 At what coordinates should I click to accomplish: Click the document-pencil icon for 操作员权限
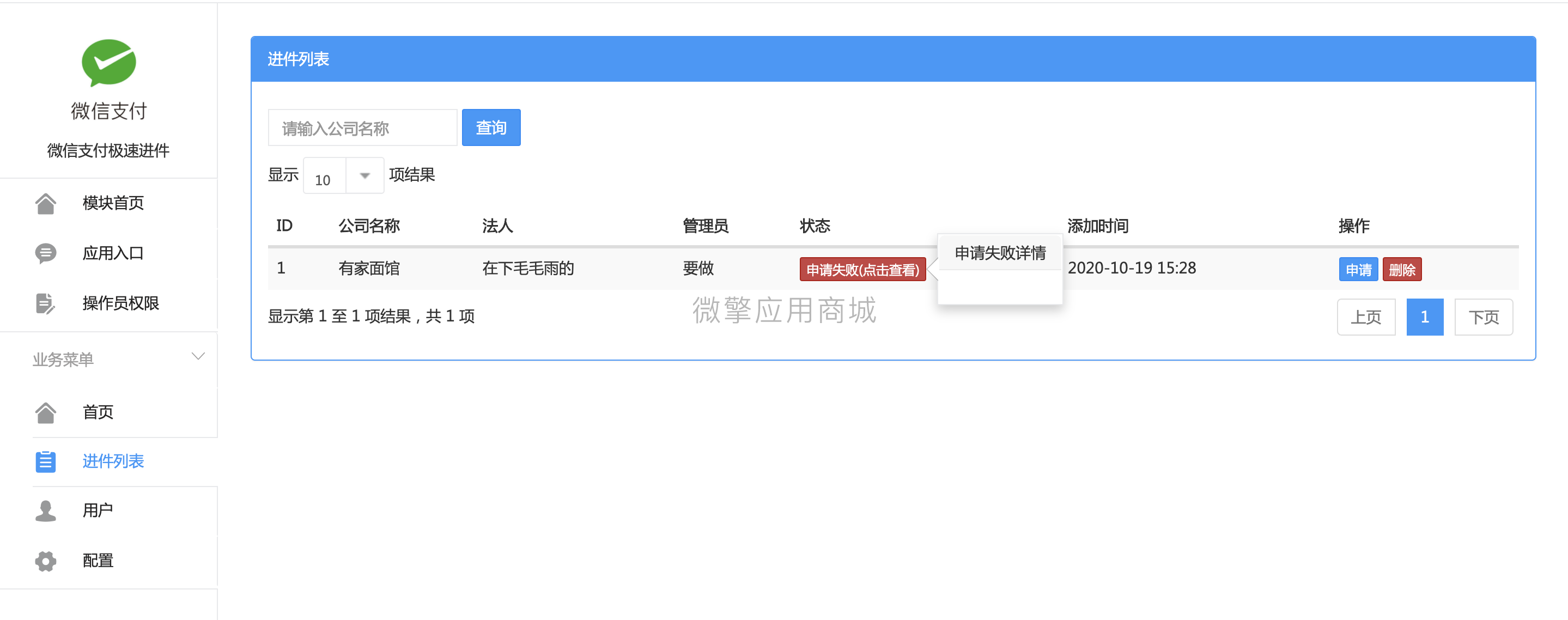pyautogui.click(x=46, y=303)
